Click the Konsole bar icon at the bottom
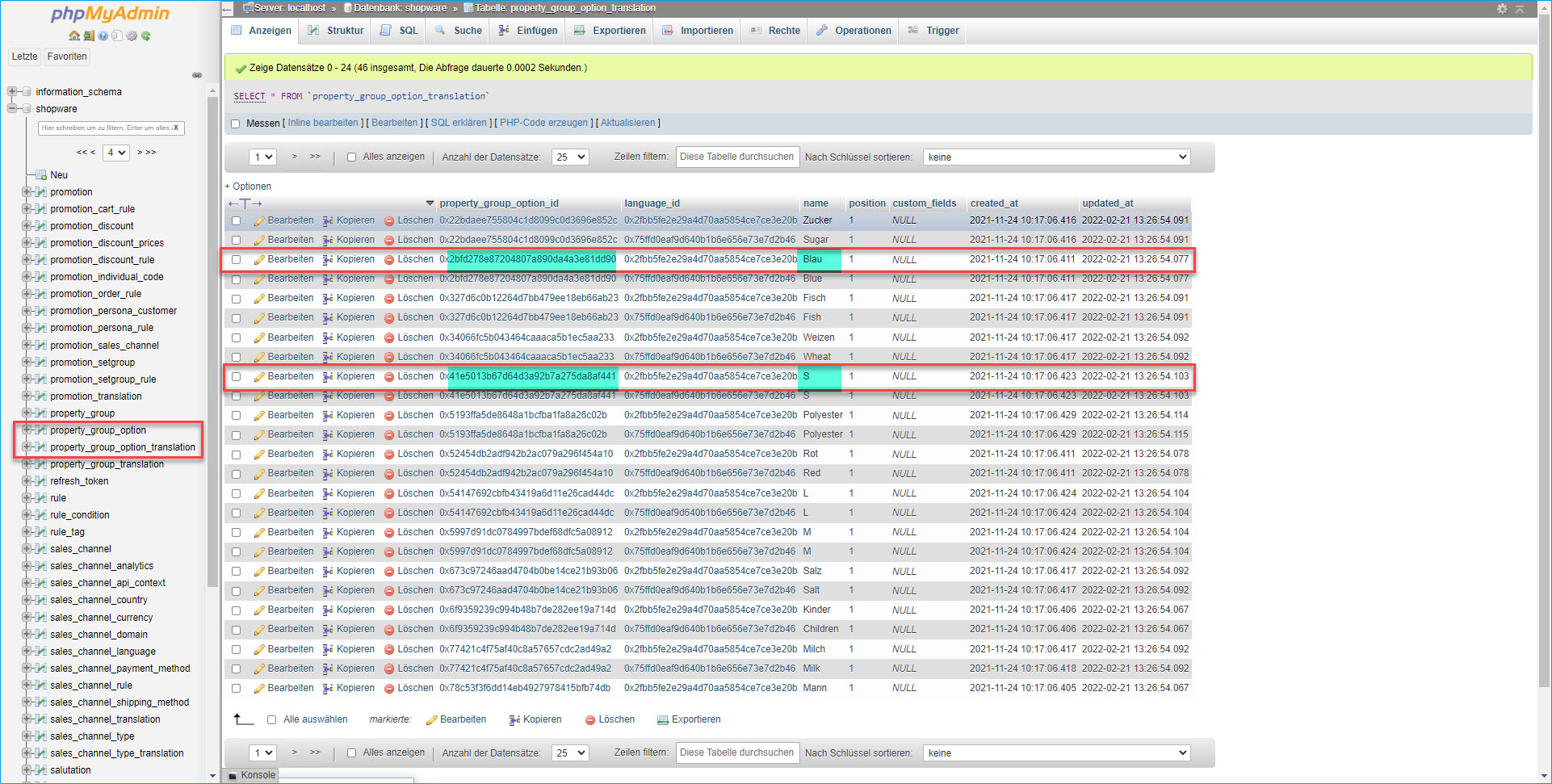Screen dimensions: 1552x784 [x=233, y=775]
